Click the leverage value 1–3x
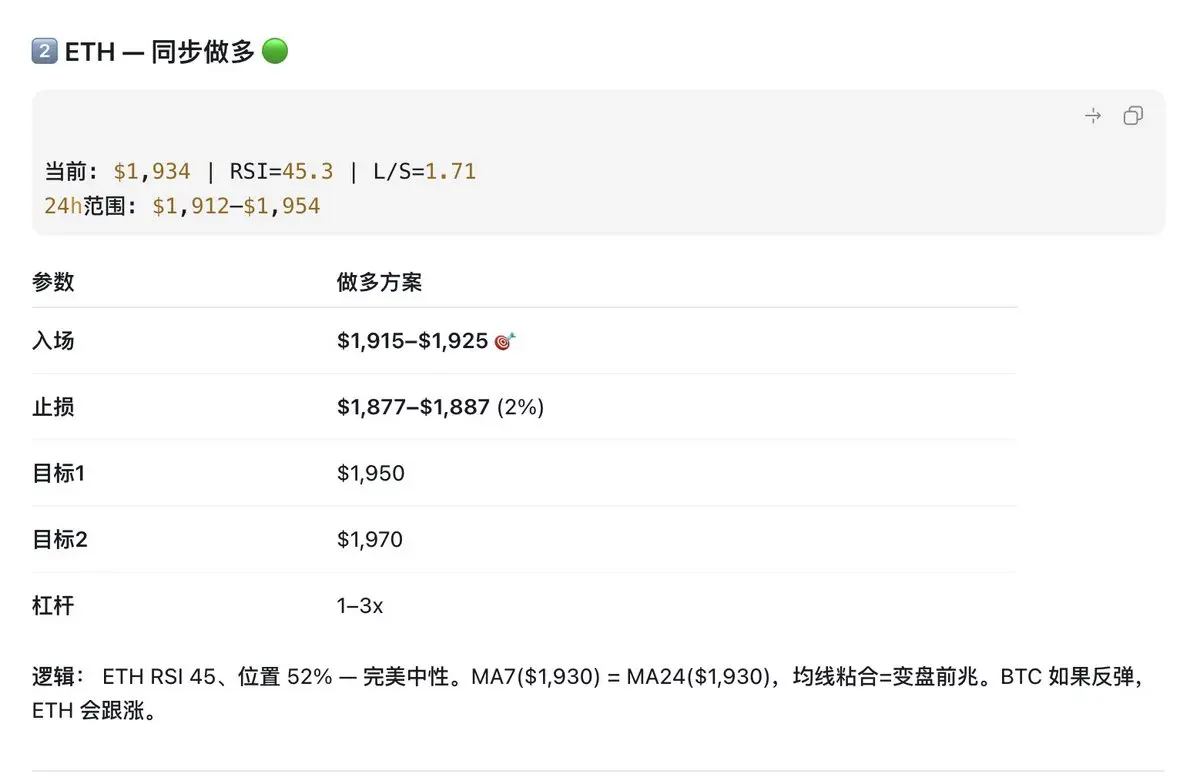Screen dimensions: 1200x784 tap(360, 607)
